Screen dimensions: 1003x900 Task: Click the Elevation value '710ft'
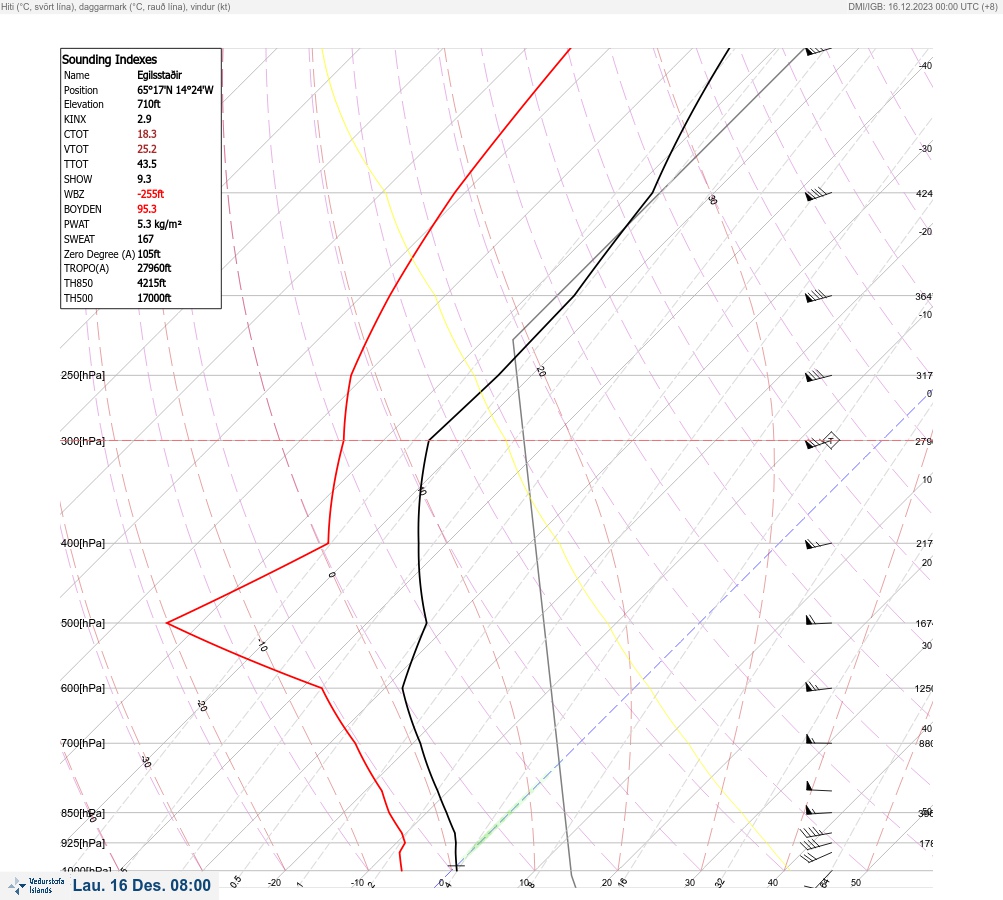tap(148, 104)
